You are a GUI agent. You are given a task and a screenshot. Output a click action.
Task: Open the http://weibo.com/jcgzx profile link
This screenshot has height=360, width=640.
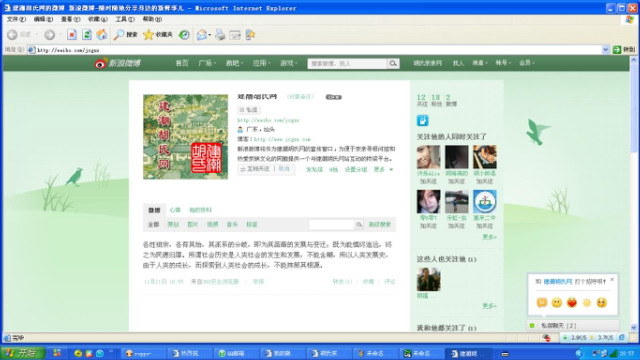268,120
